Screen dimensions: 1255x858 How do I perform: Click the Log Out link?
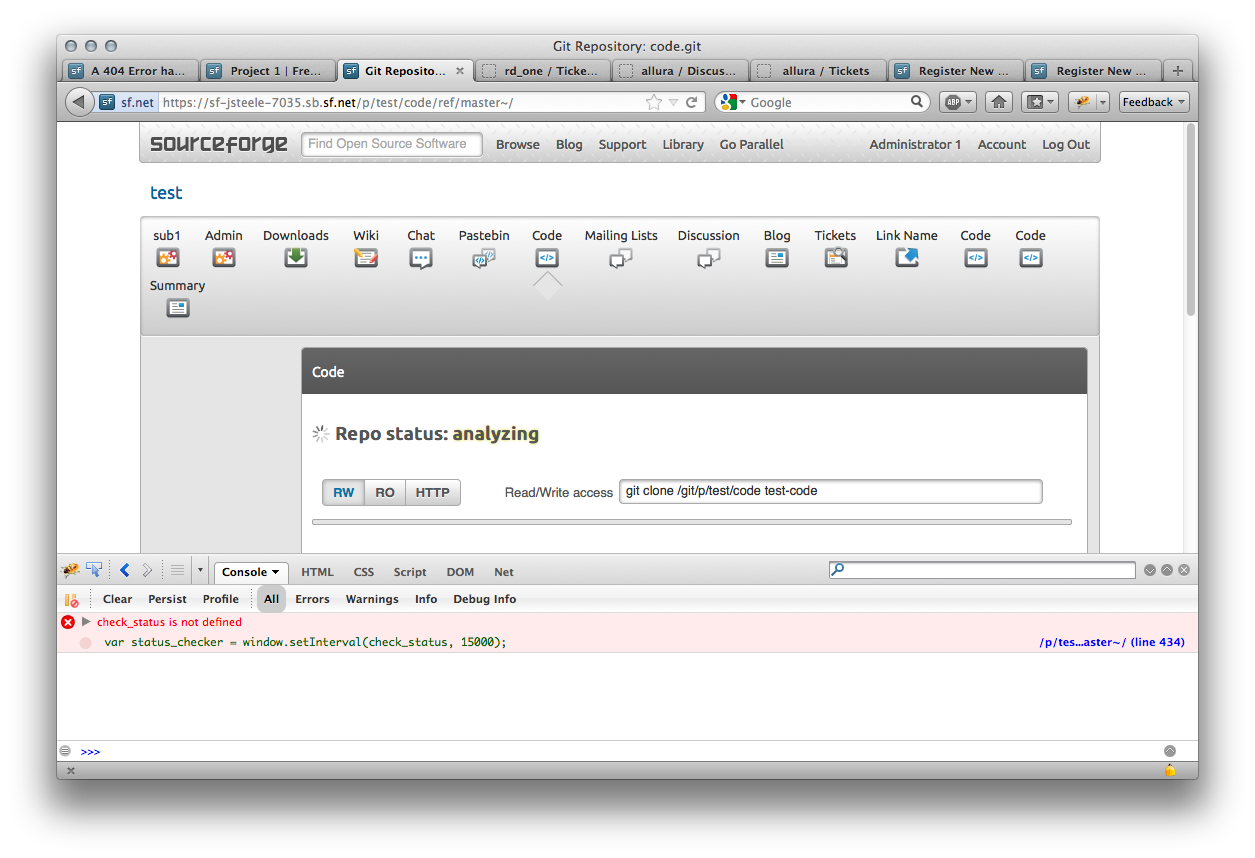pyautogui.click(x=1065, y=144)
